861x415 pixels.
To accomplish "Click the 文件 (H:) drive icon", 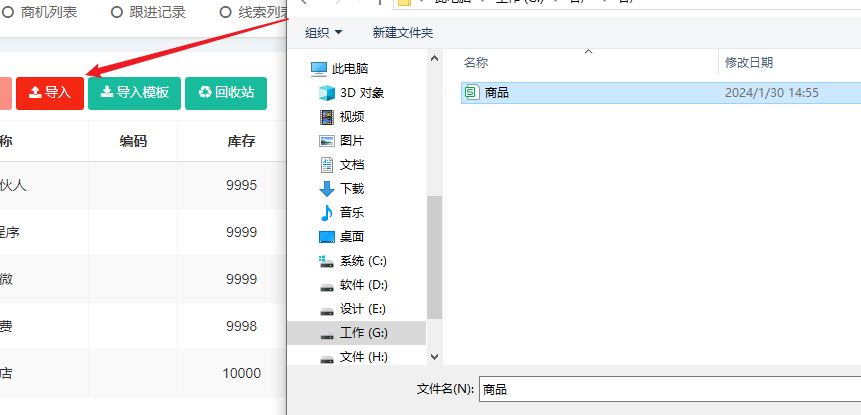I will [x=327, y=359].
